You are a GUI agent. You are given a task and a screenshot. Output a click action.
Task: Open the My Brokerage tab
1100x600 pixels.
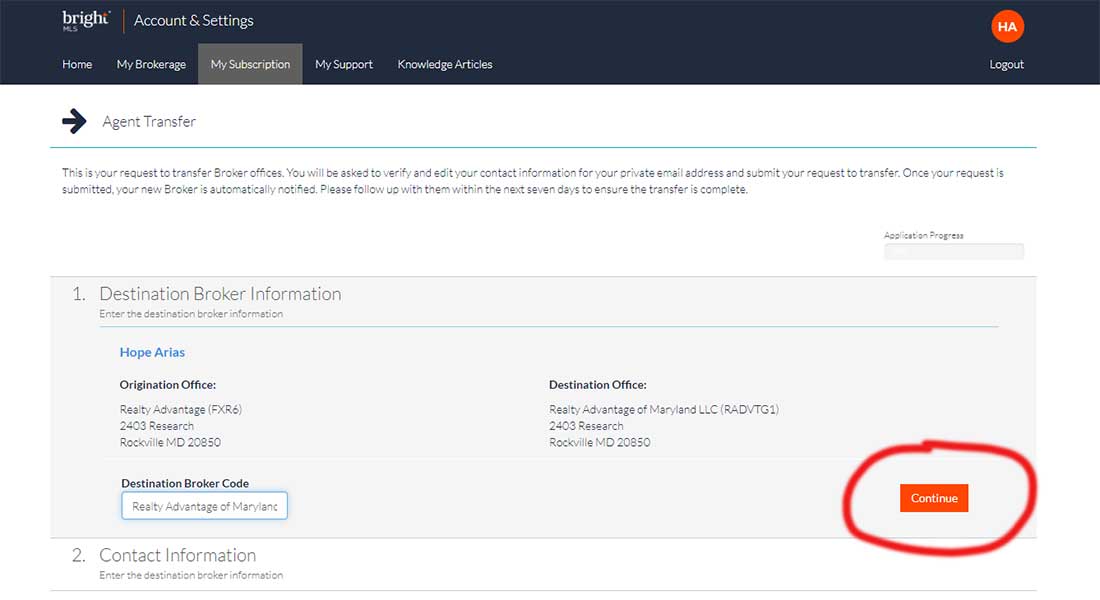click(152, 64)
